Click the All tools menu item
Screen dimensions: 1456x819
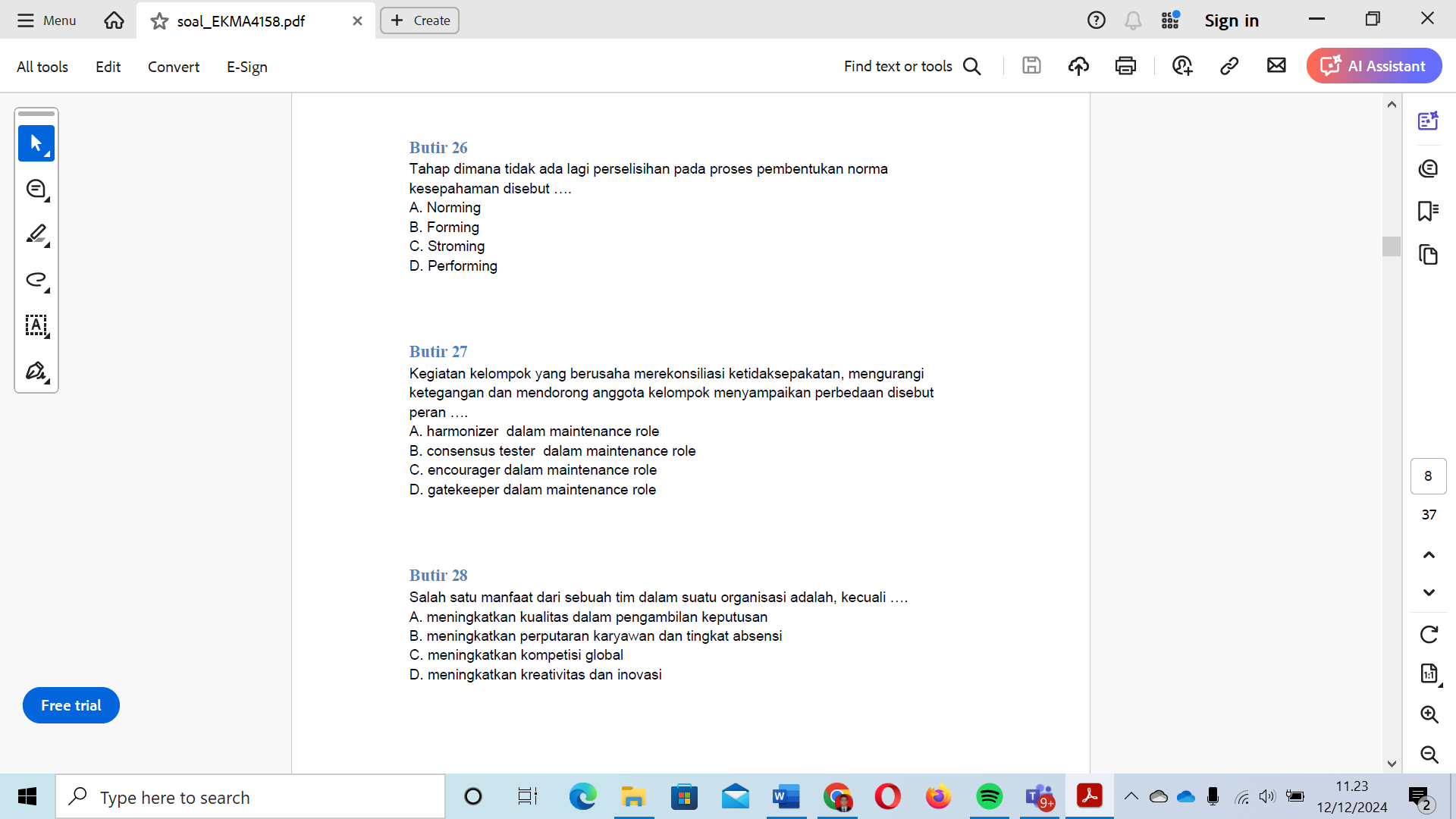point(42,67)
